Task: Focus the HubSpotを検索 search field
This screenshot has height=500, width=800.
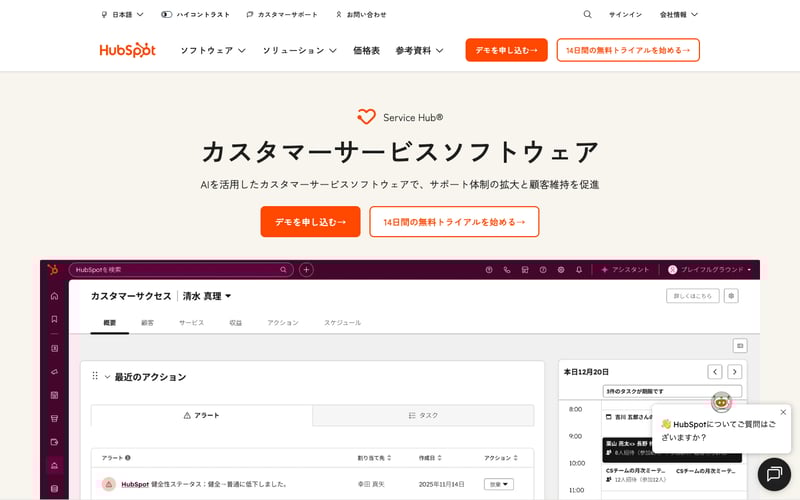Action: [x=181, y=269]
